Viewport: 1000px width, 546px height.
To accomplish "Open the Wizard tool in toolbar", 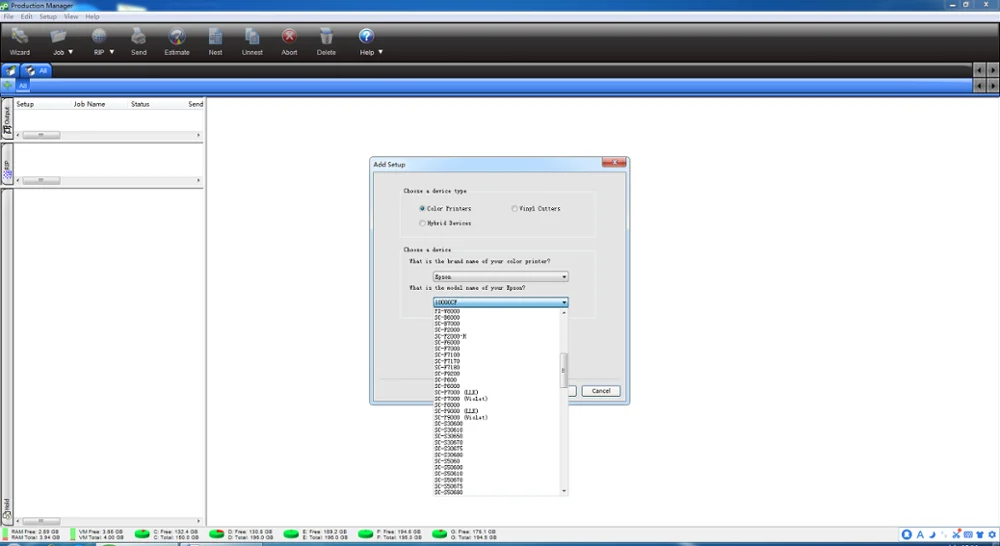I will click(20, 42).
